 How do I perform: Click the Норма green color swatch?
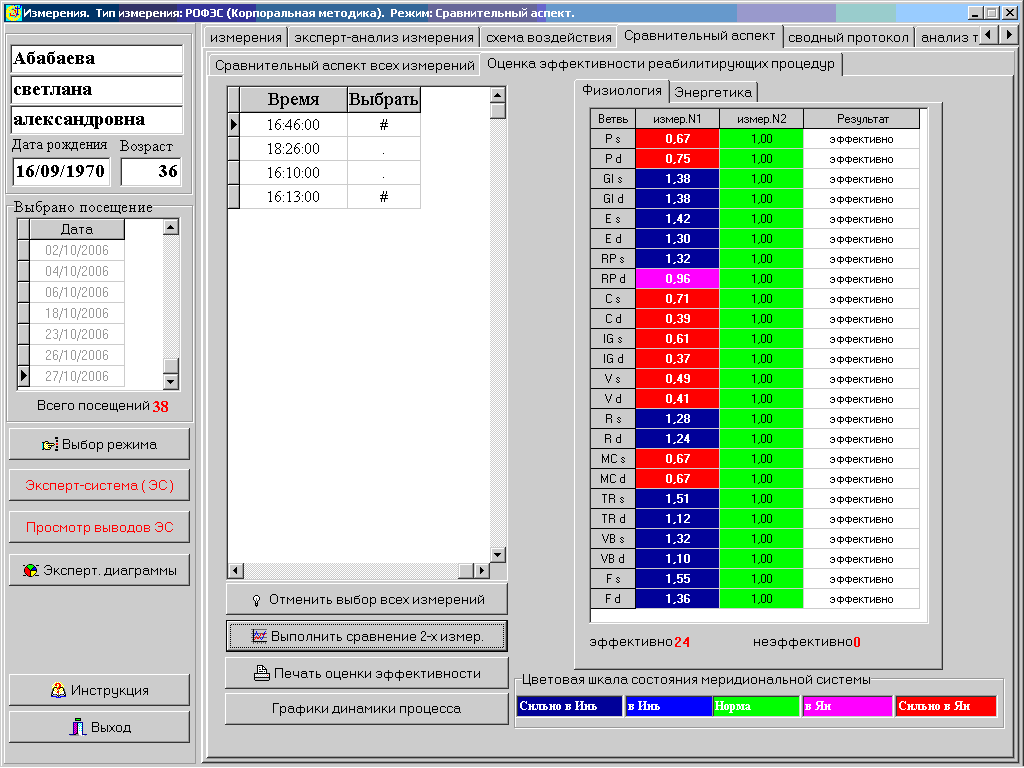click(x=755, y=706)
